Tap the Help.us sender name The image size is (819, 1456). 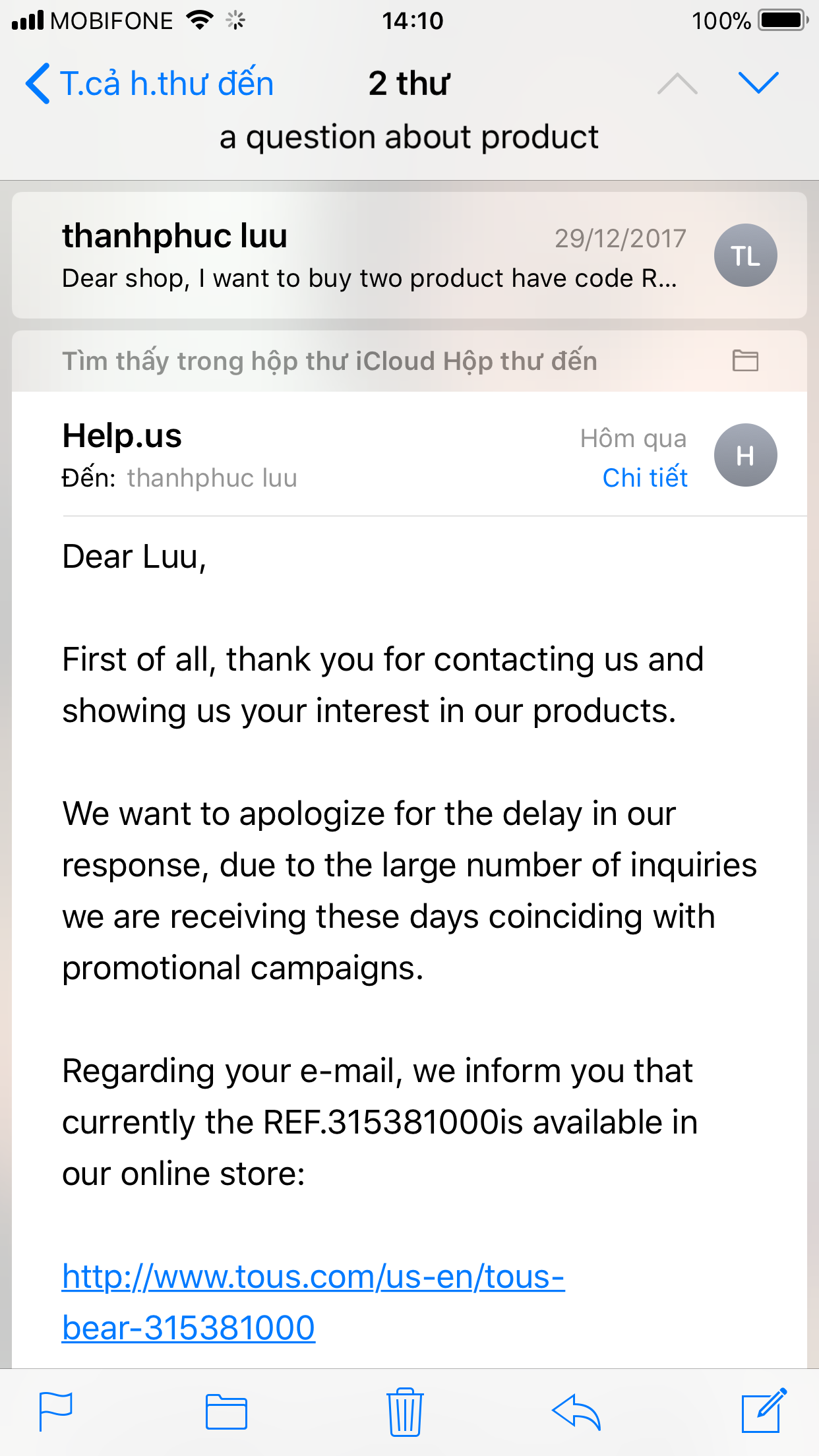pyautogui.click(x=122, y=436)
